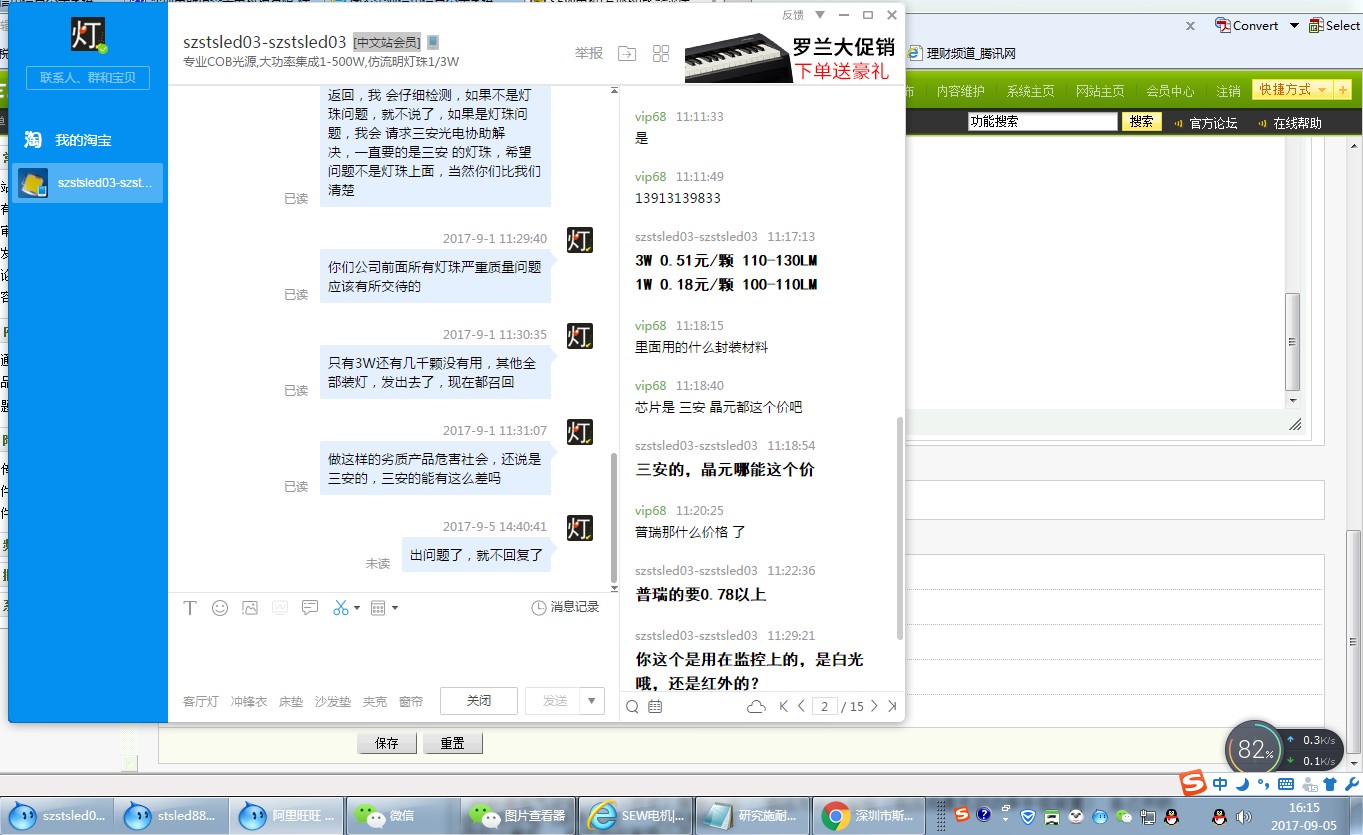Open 会员中心 menu in browser page
This screenshot has width=1363, height=835.
coord(1170,91)
